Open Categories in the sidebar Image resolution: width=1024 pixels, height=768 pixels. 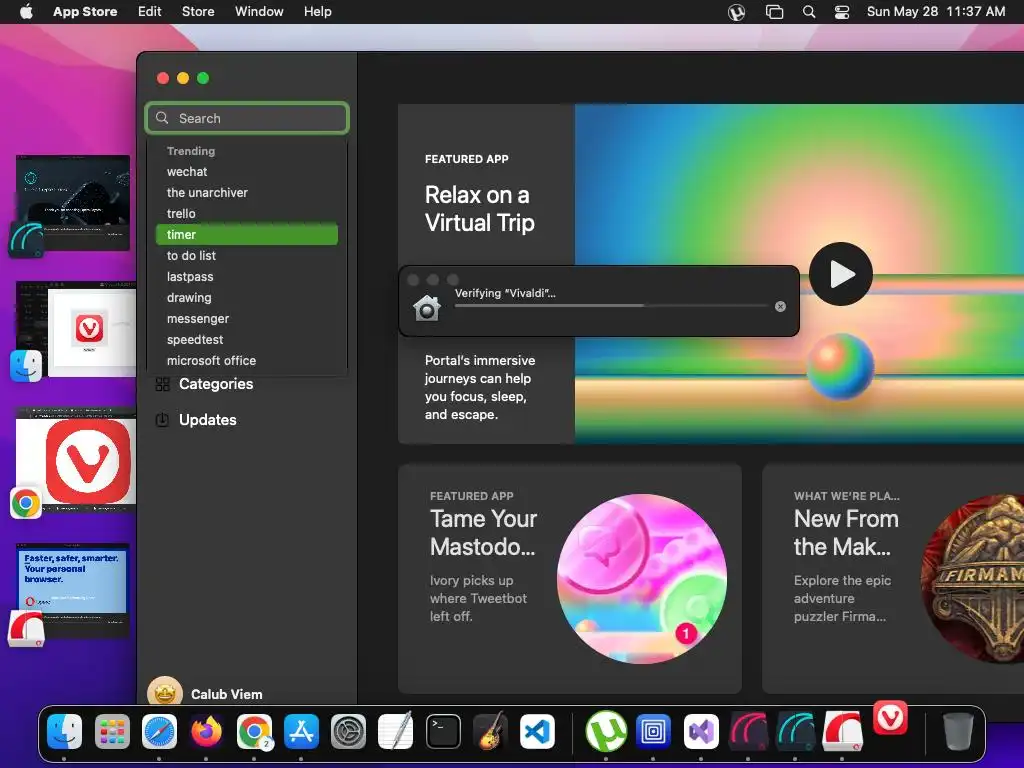[x=216, y=384]
